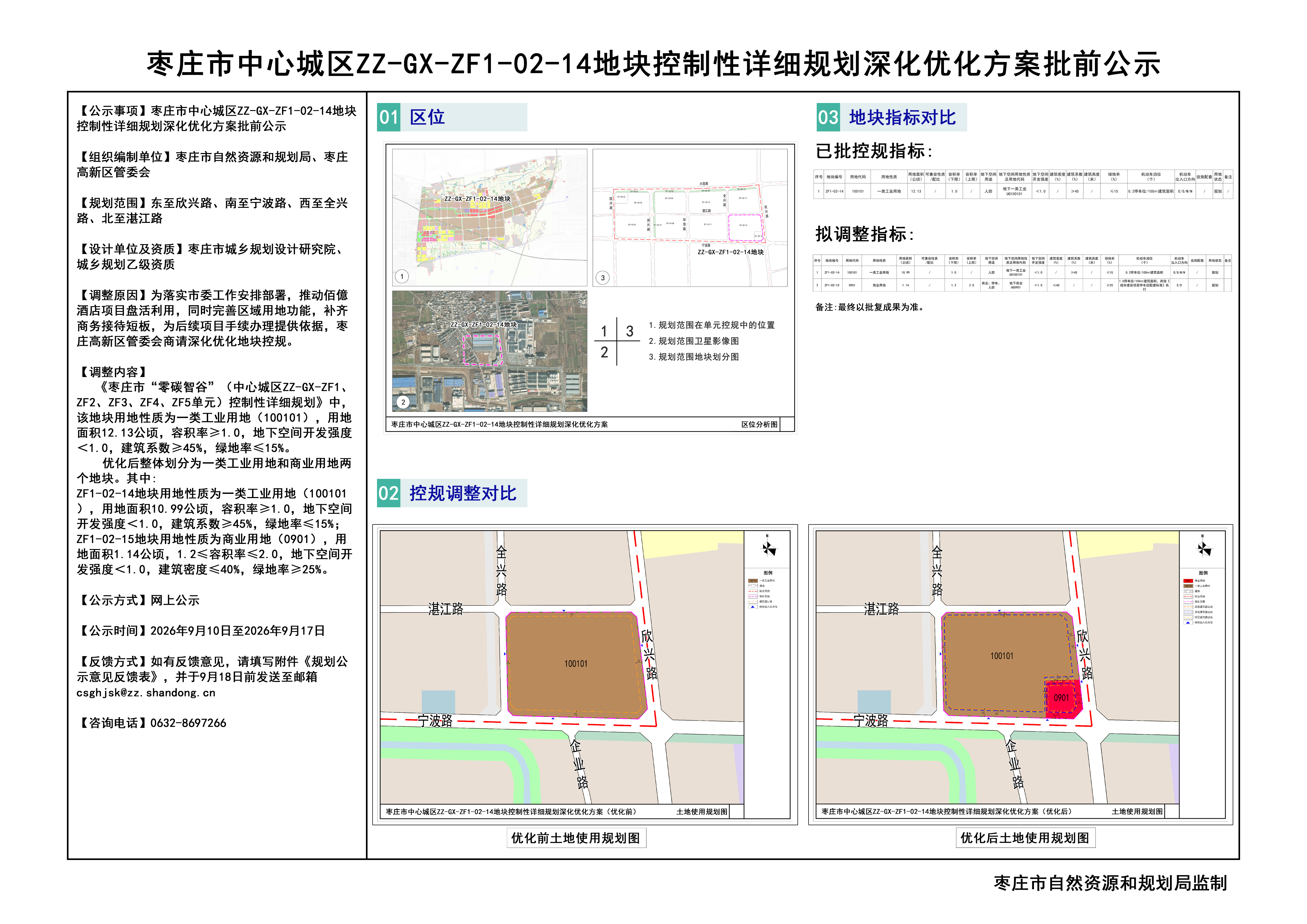Click the 地块指标对比 section header
The image size is (1307, 924).
902,117
